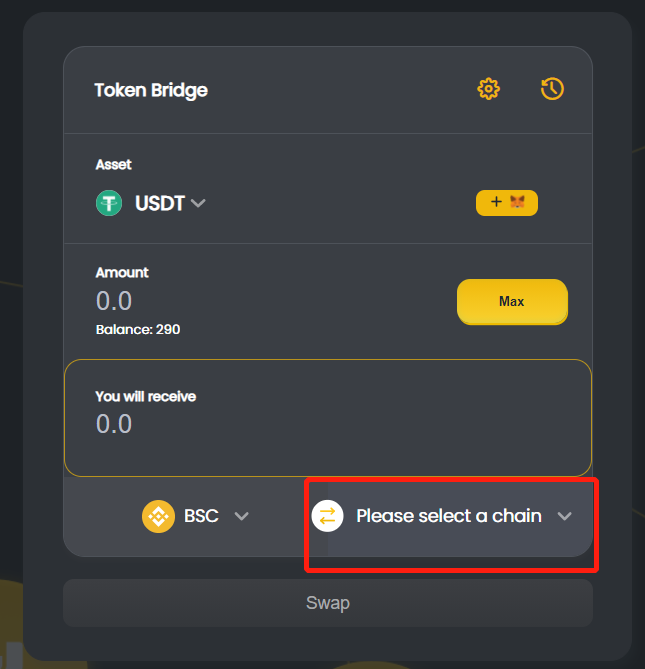Open the bridge settings gear icon
Screen dimensions: 645x669
pos(488,89)
